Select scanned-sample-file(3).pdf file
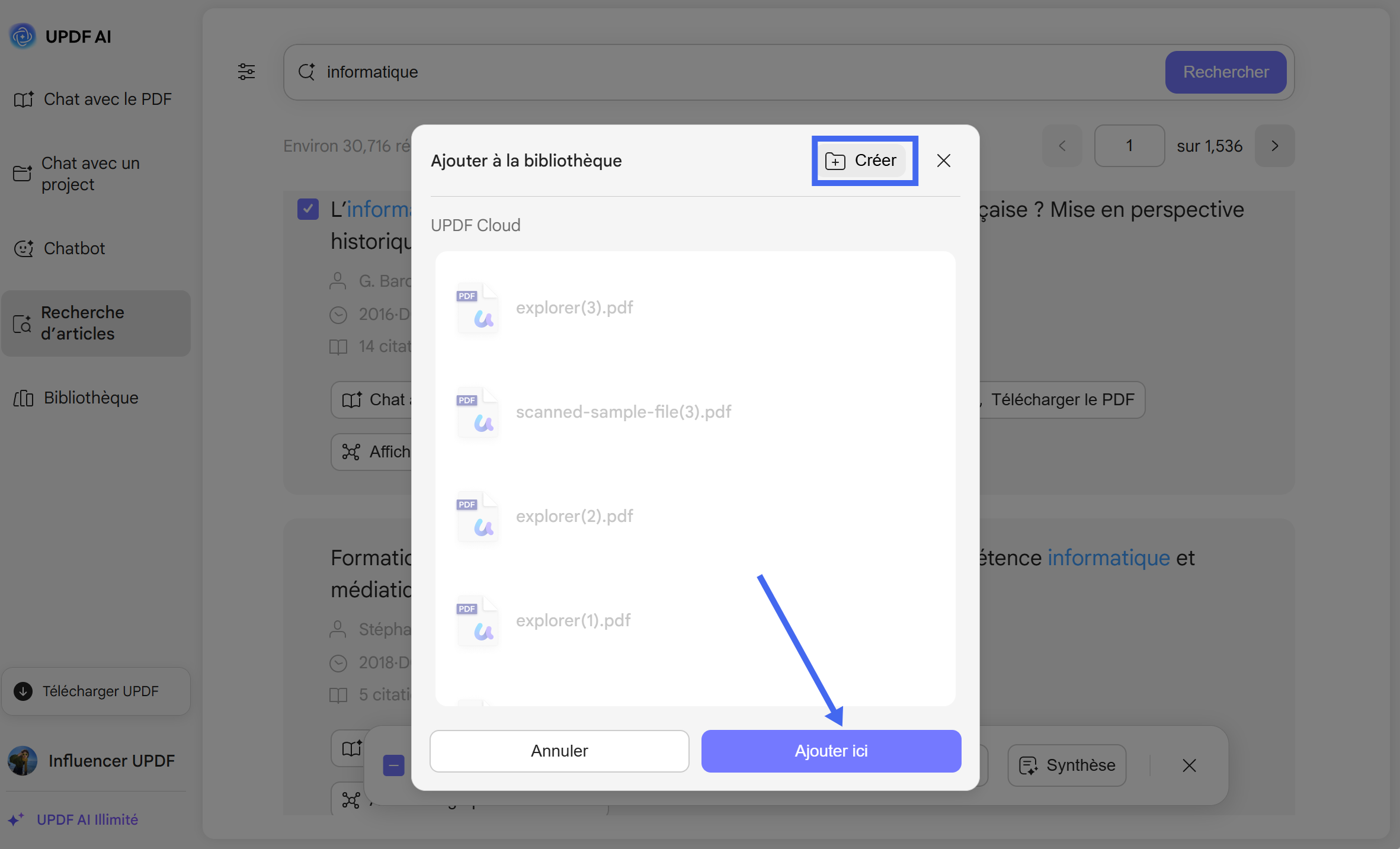This screenshot has width=1400, height=849. 695,412
